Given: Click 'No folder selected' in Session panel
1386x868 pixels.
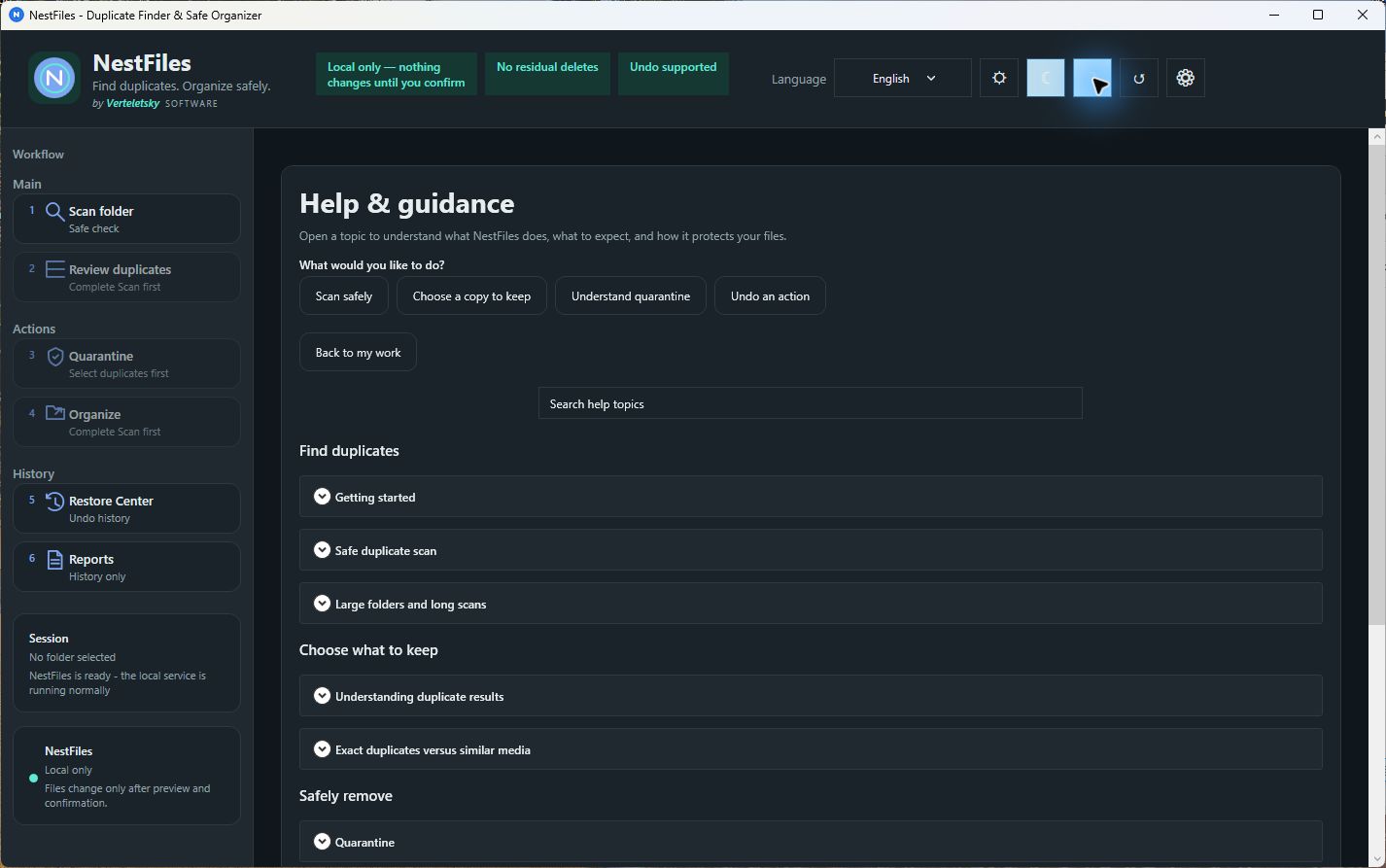Looking at the screenshot, I should tap(72, 657).
